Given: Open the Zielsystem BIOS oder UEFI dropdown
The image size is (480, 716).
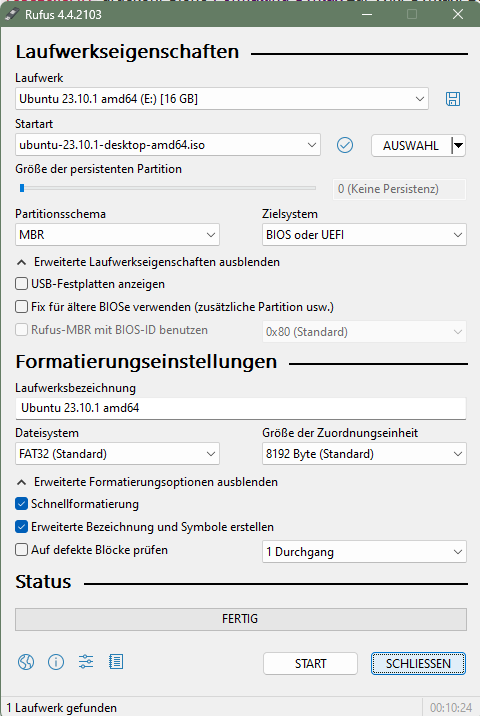Looking at the screenshot, I should point(364,235).
